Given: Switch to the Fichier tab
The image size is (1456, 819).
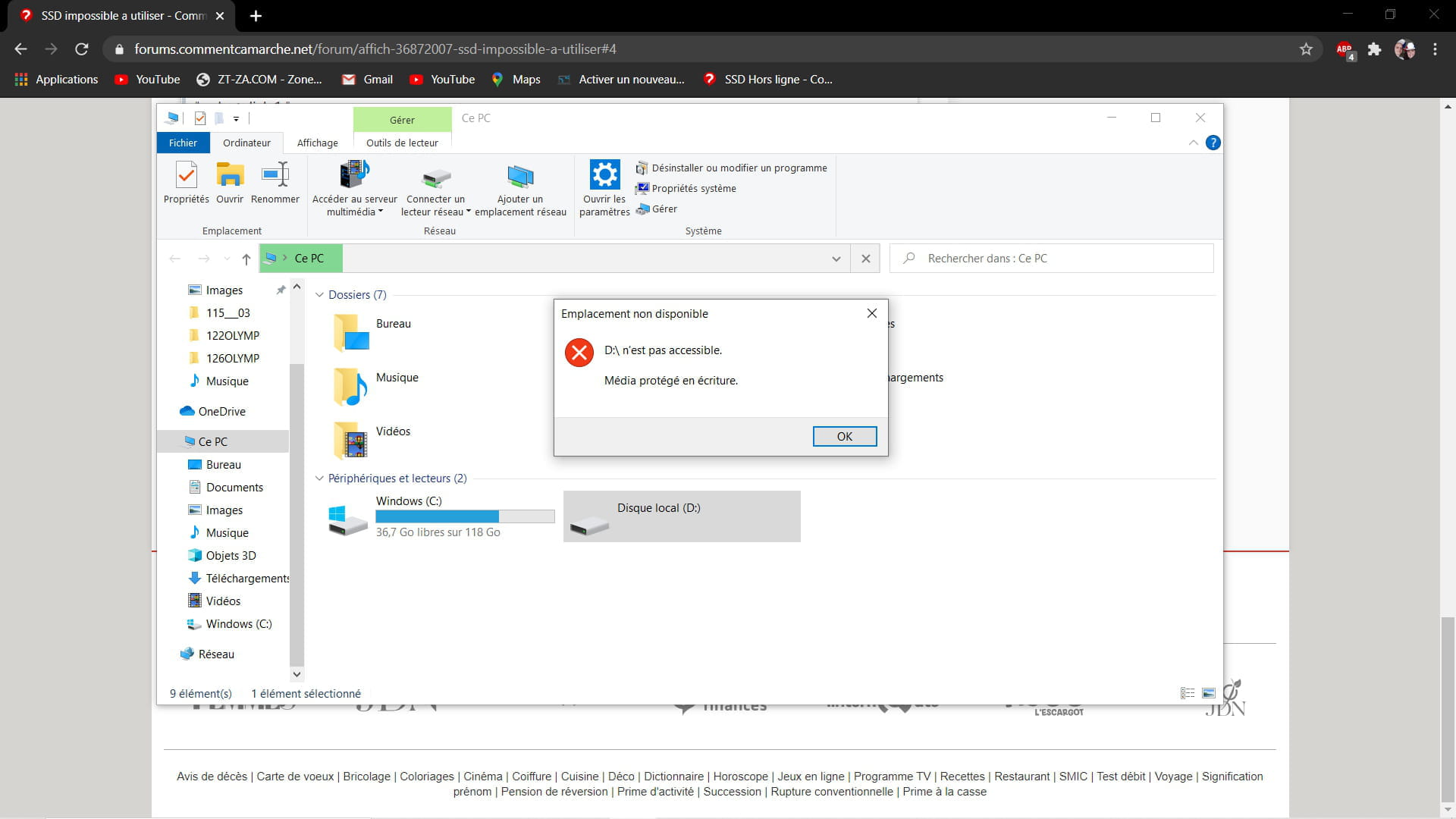Looking at the screenshot, I should click(183, 143).
